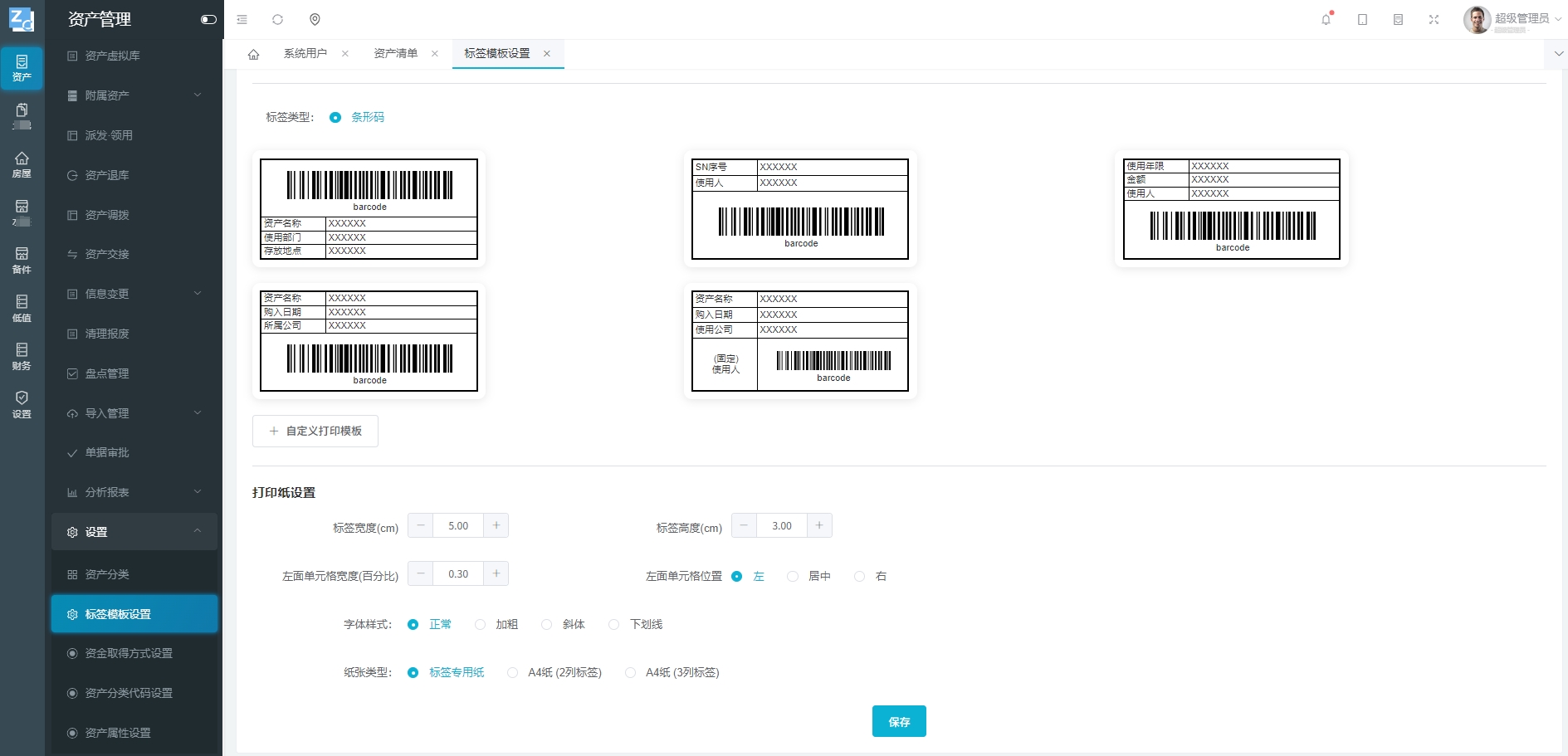Viewport: 1568px width, 756px height.
Task: Select the 条形码 label type radio button
Action: 335,117
